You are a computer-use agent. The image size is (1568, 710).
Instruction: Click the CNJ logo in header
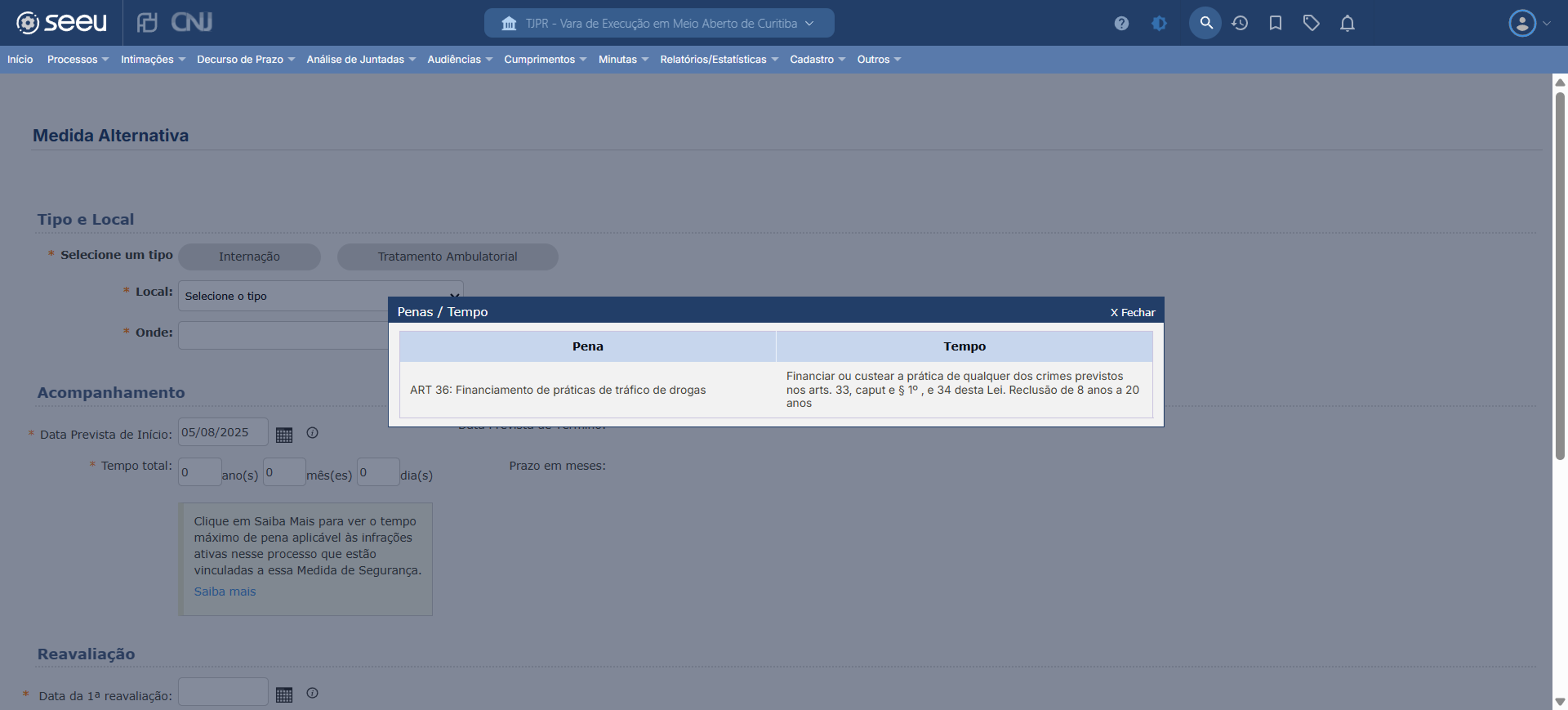(x=191, y=22)
